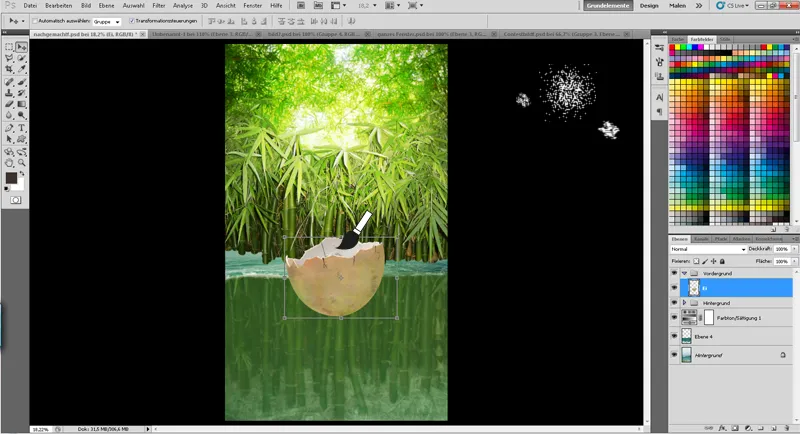Select the Eraser tool
This screenshot has height=434, width=800.
pos(9,104)
